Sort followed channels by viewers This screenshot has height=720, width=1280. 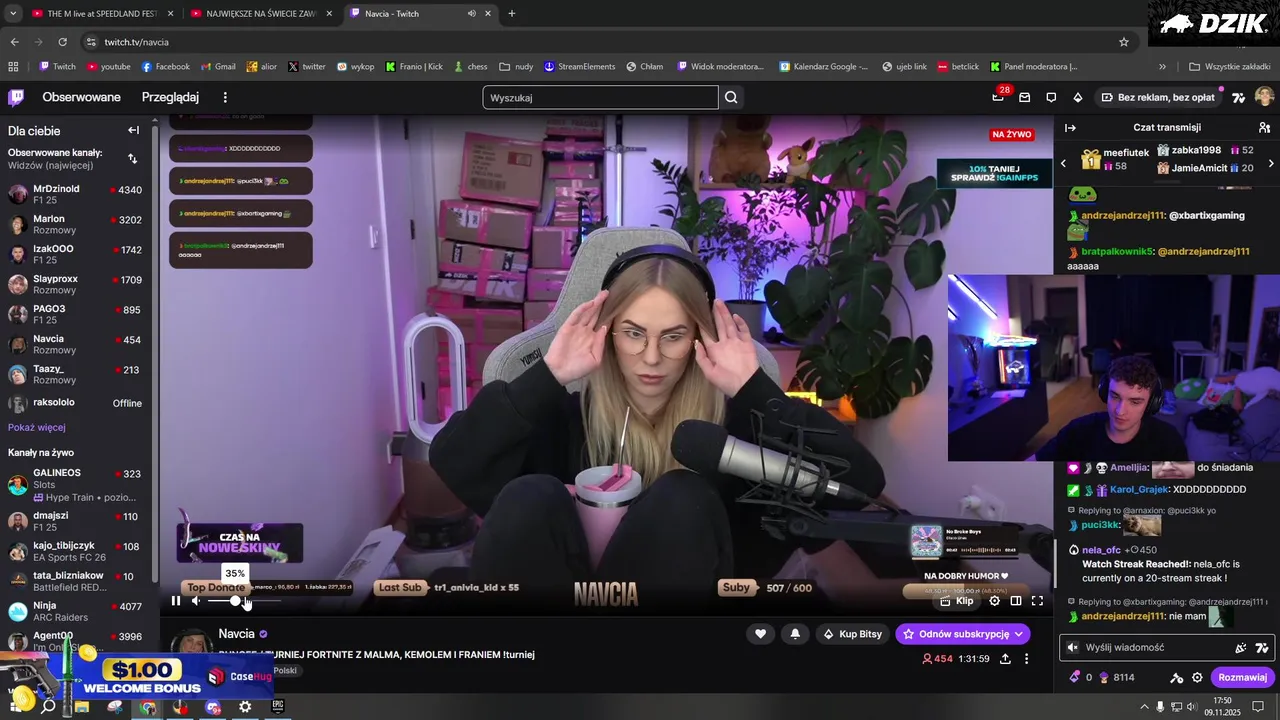click(x=132, y=158)
